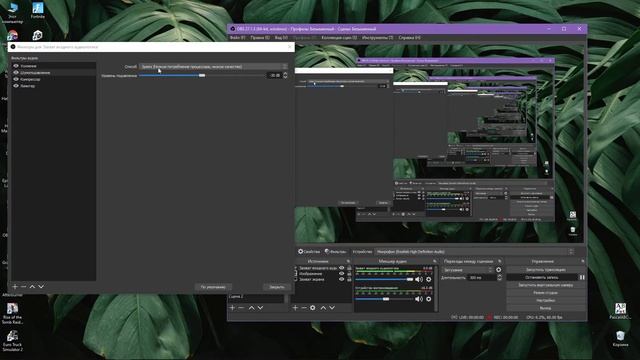640x360 pixels.
Task: Lock the Изображение source
Action: (x=349, y=274)
